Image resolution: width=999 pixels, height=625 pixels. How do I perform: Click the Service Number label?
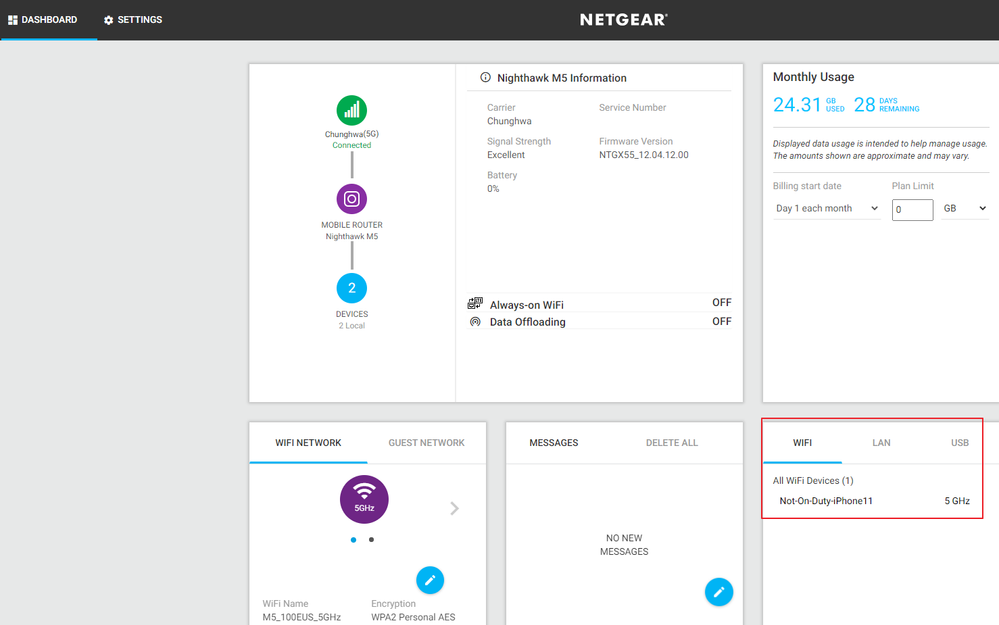632,108
